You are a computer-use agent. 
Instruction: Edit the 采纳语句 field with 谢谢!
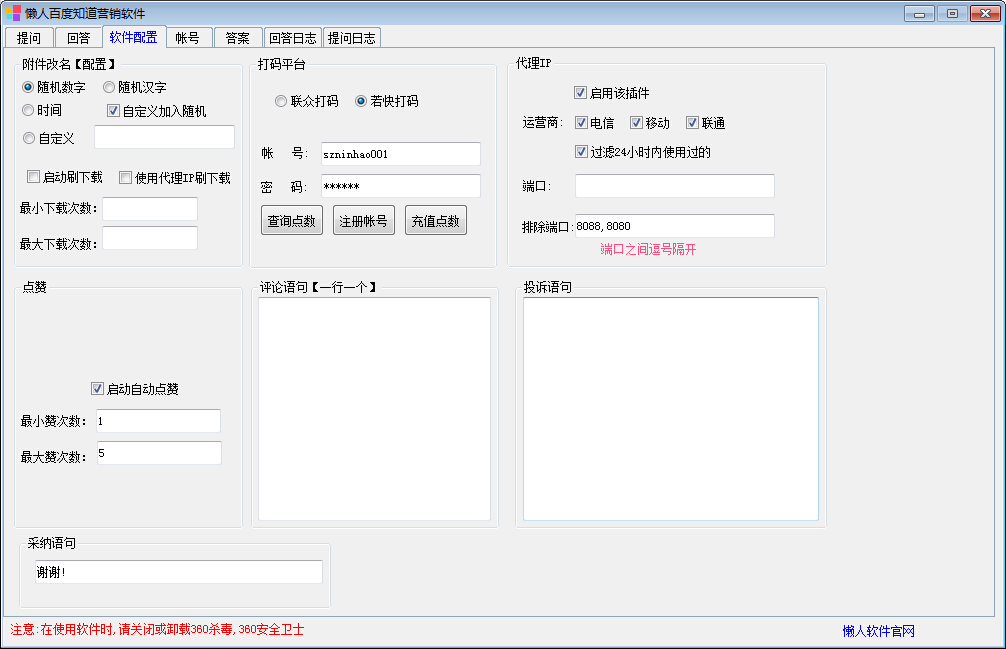coord(179,572)
